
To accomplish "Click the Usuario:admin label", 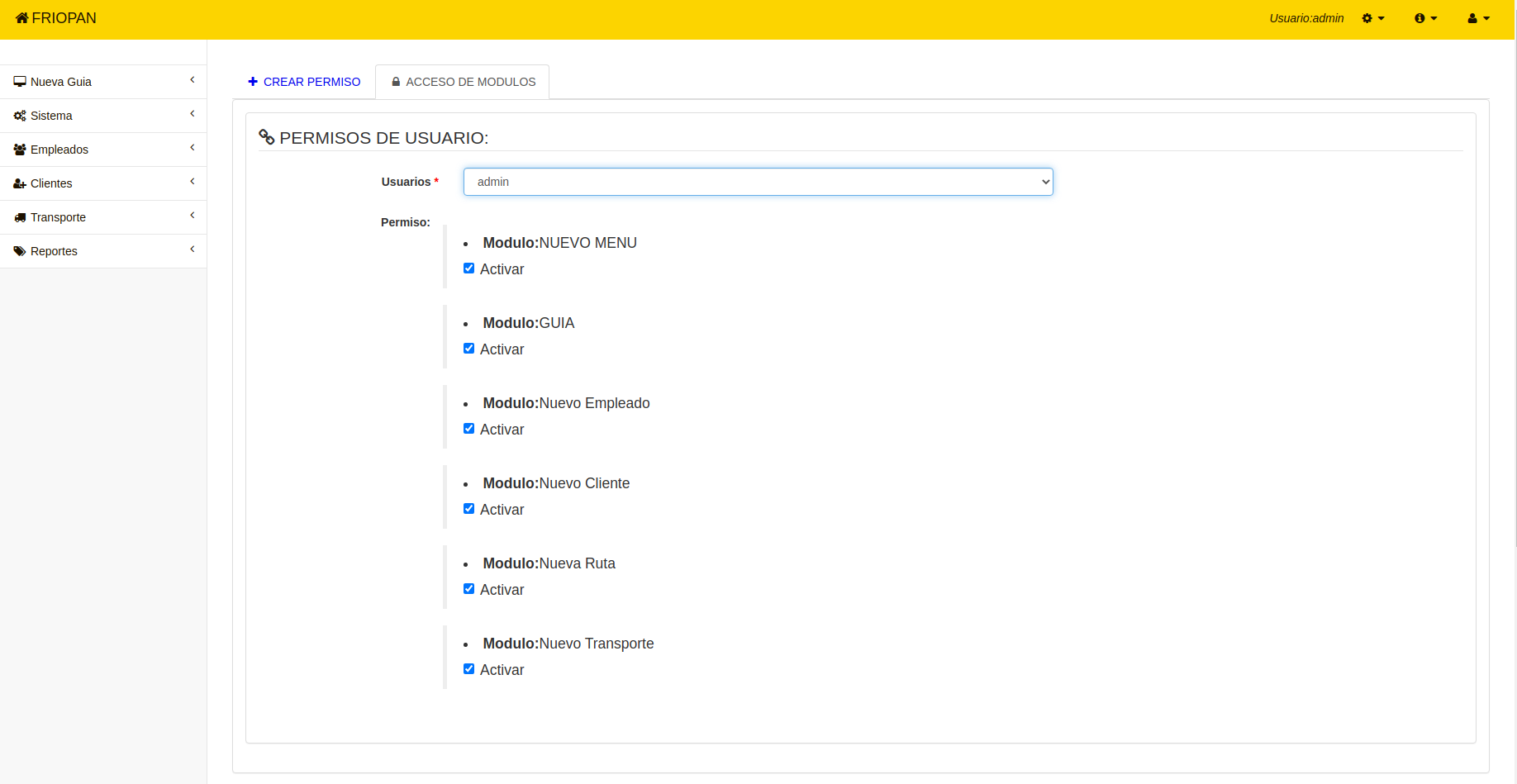I will (1306, 18).
